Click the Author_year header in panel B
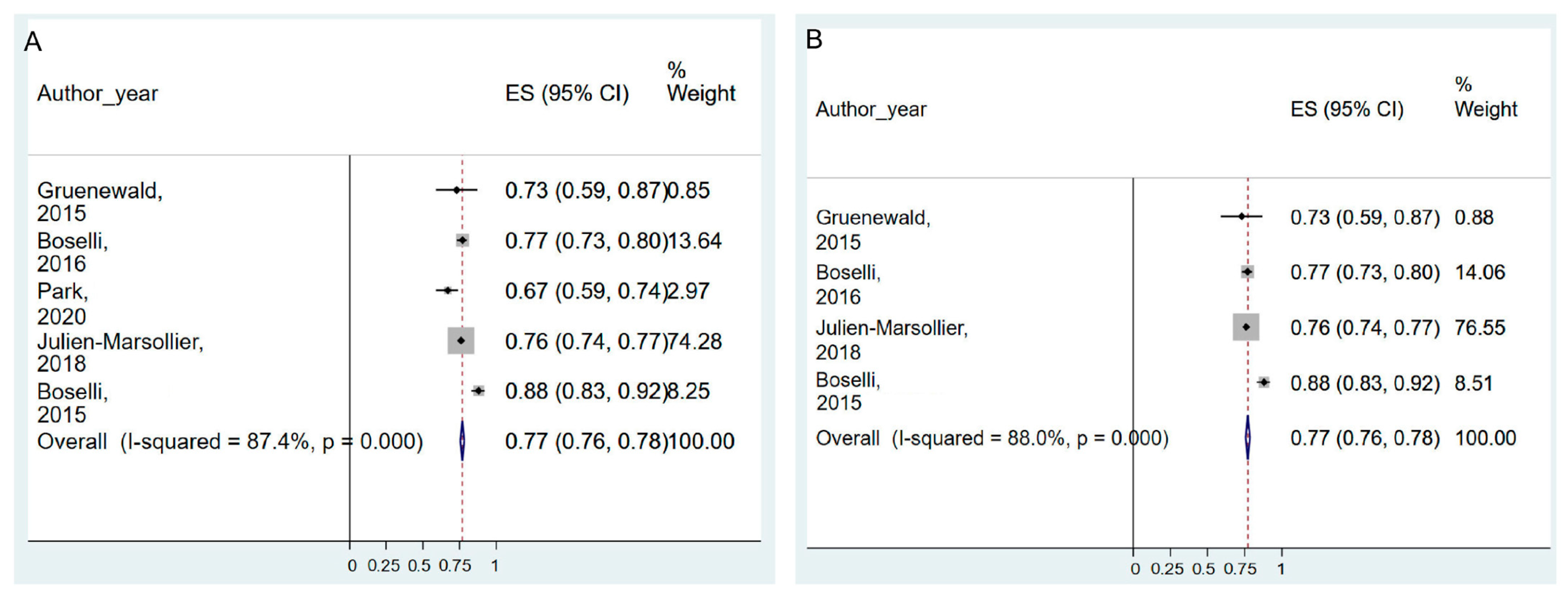The height and width of the screenshot is (597, 1568). (x=870, y=110)
